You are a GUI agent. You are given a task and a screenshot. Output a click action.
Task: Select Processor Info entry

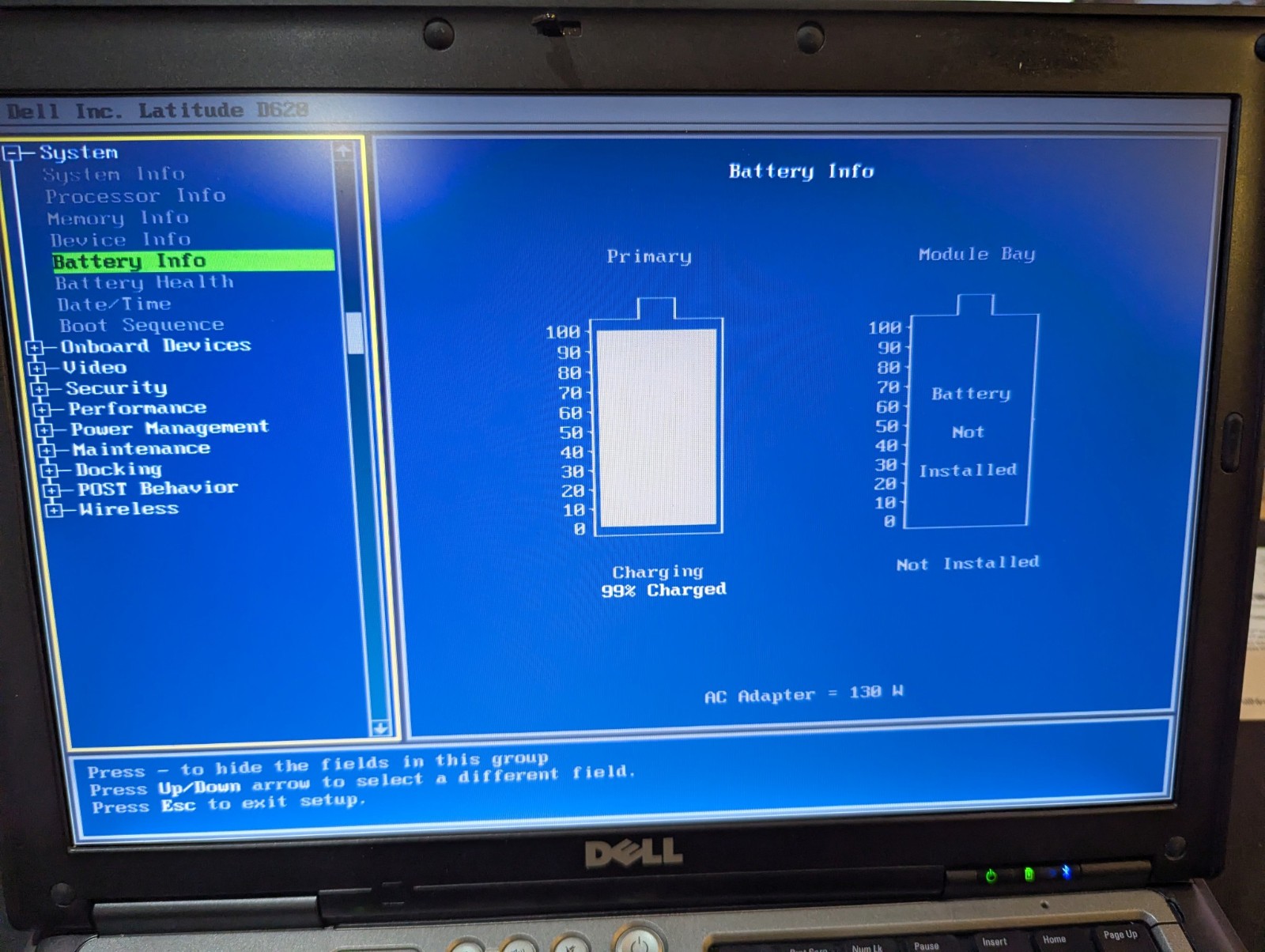pos(135,195)
